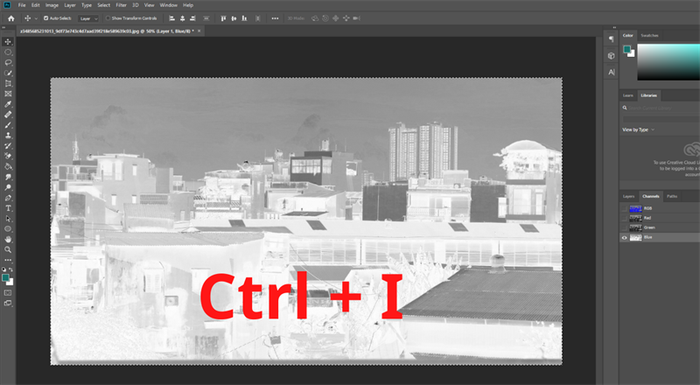Select the Path Selection tool
The image size is (700, 385).
pos(8,219)
